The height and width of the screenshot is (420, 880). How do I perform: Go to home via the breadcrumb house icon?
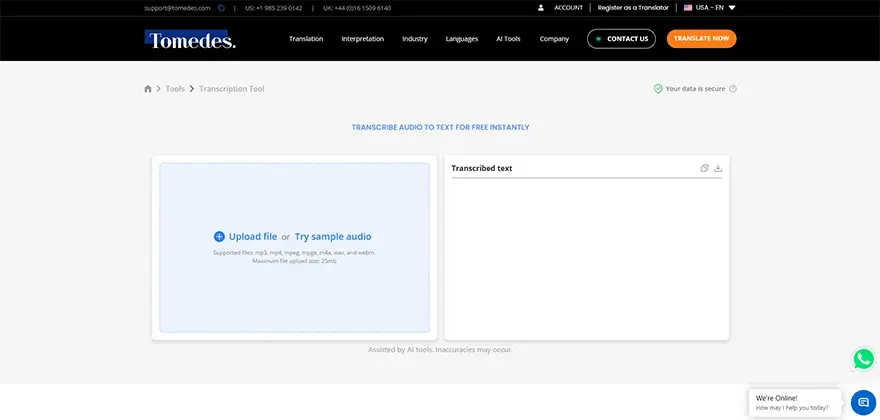tap(148, 89)
